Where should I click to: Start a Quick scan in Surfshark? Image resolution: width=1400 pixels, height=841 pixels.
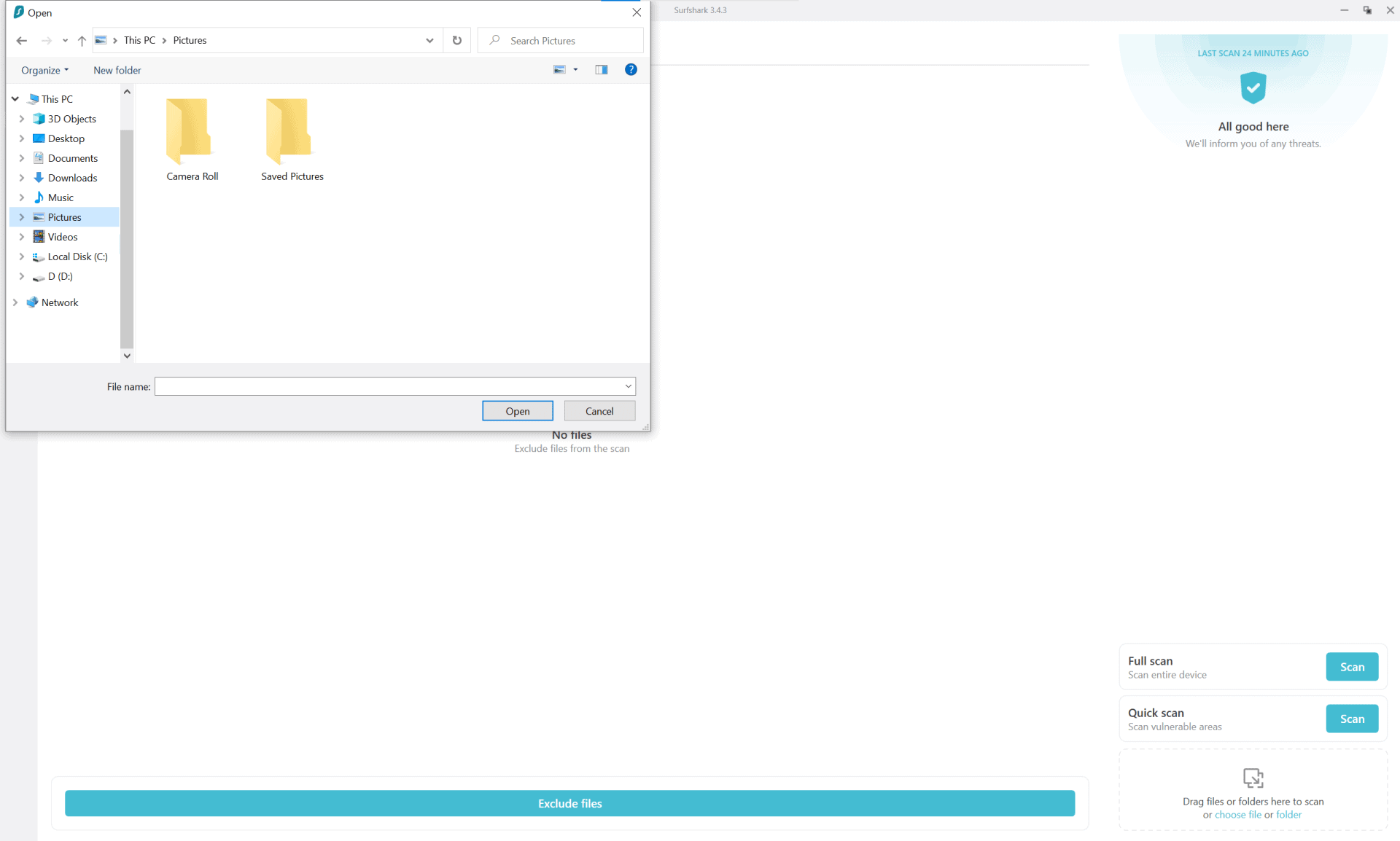click(x=1352, y=719)
